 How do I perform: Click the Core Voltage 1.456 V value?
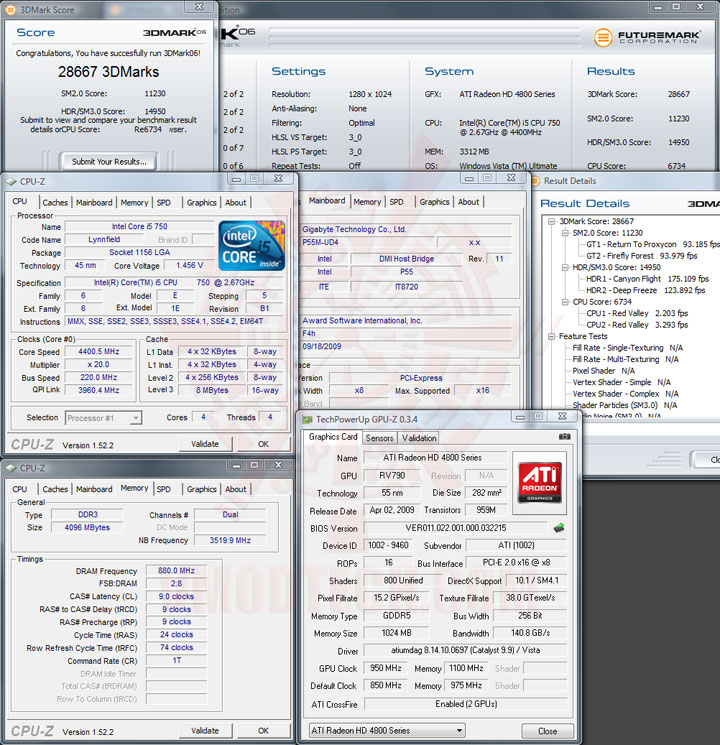(x=190, y=265)
